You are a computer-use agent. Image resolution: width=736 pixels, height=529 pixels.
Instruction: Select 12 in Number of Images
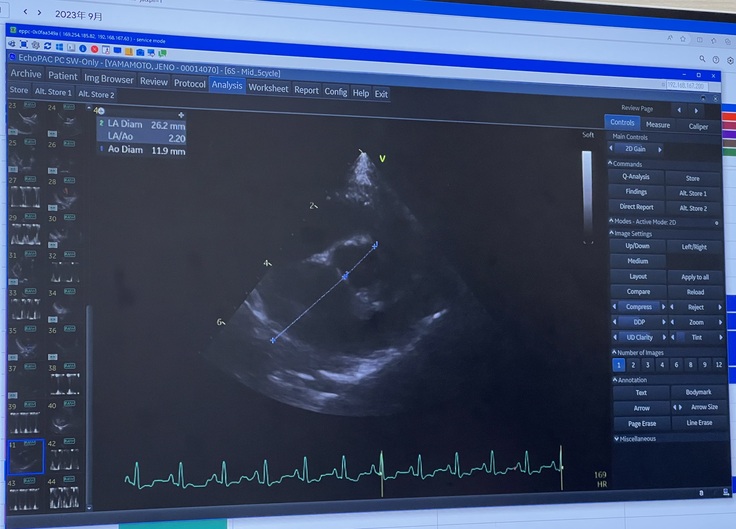click(718, 366)
